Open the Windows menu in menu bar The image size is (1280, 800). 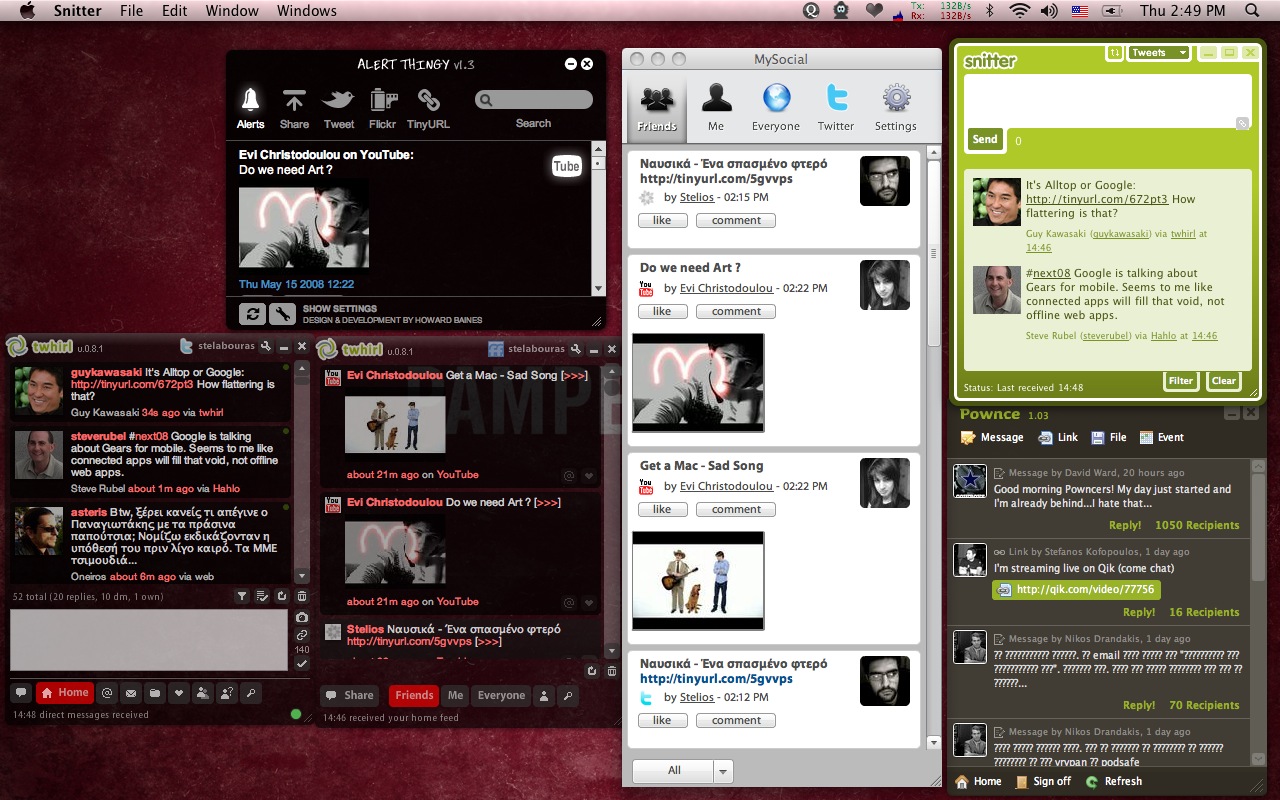pyautogui.click(x=307, y=11)
